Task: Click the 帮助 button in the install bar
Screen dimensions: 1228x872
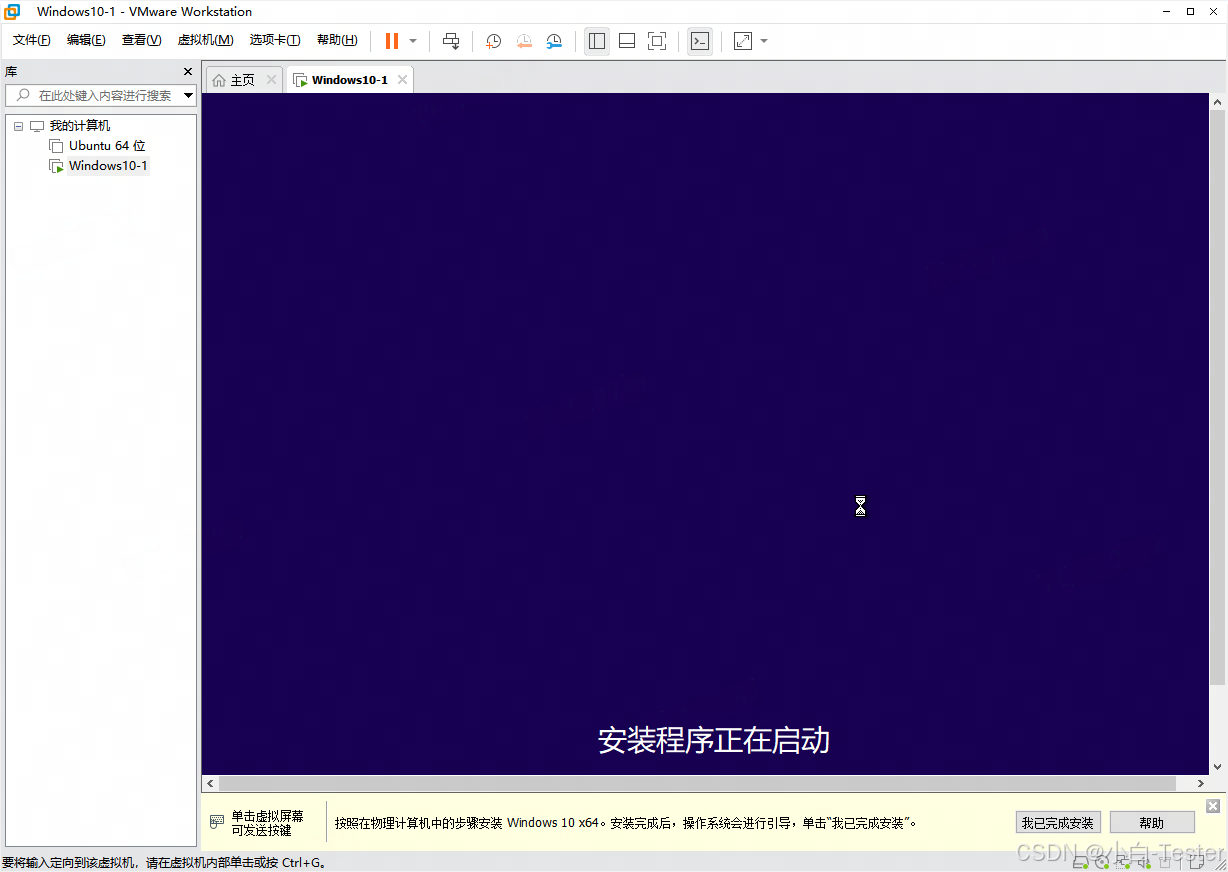Action: point(1152,823)
